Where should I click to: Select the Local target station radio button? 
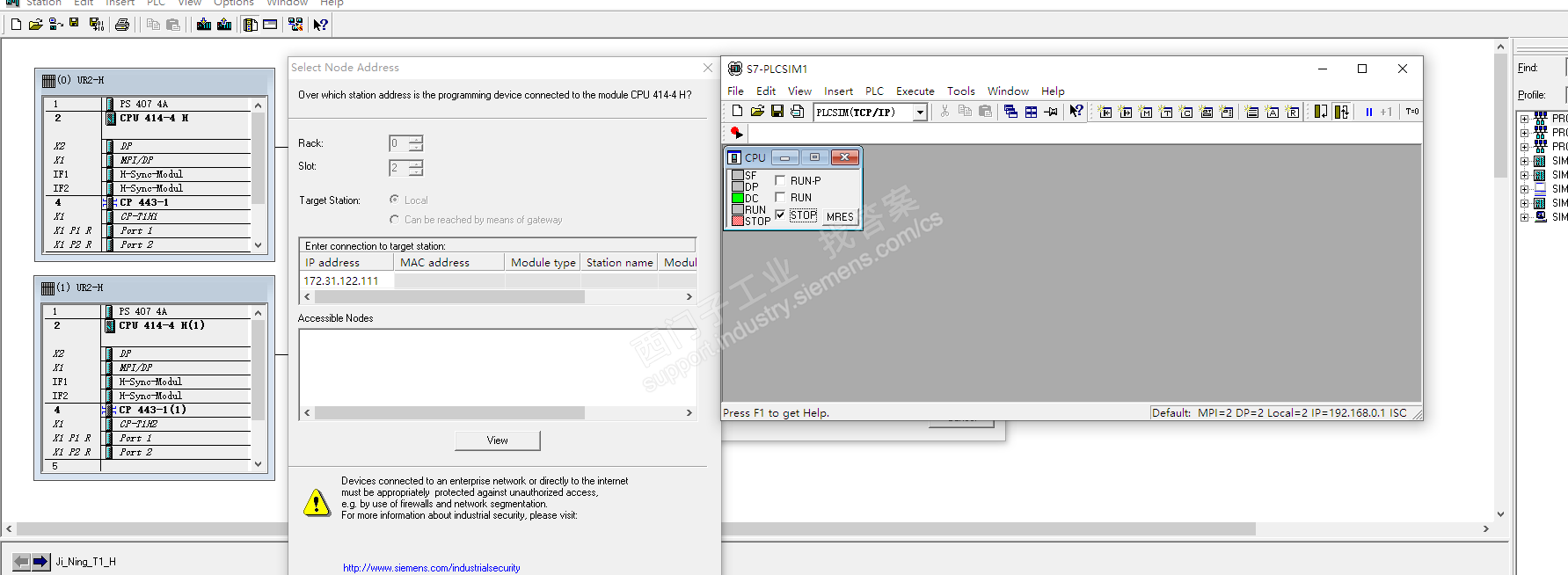[x=394, y=200]
